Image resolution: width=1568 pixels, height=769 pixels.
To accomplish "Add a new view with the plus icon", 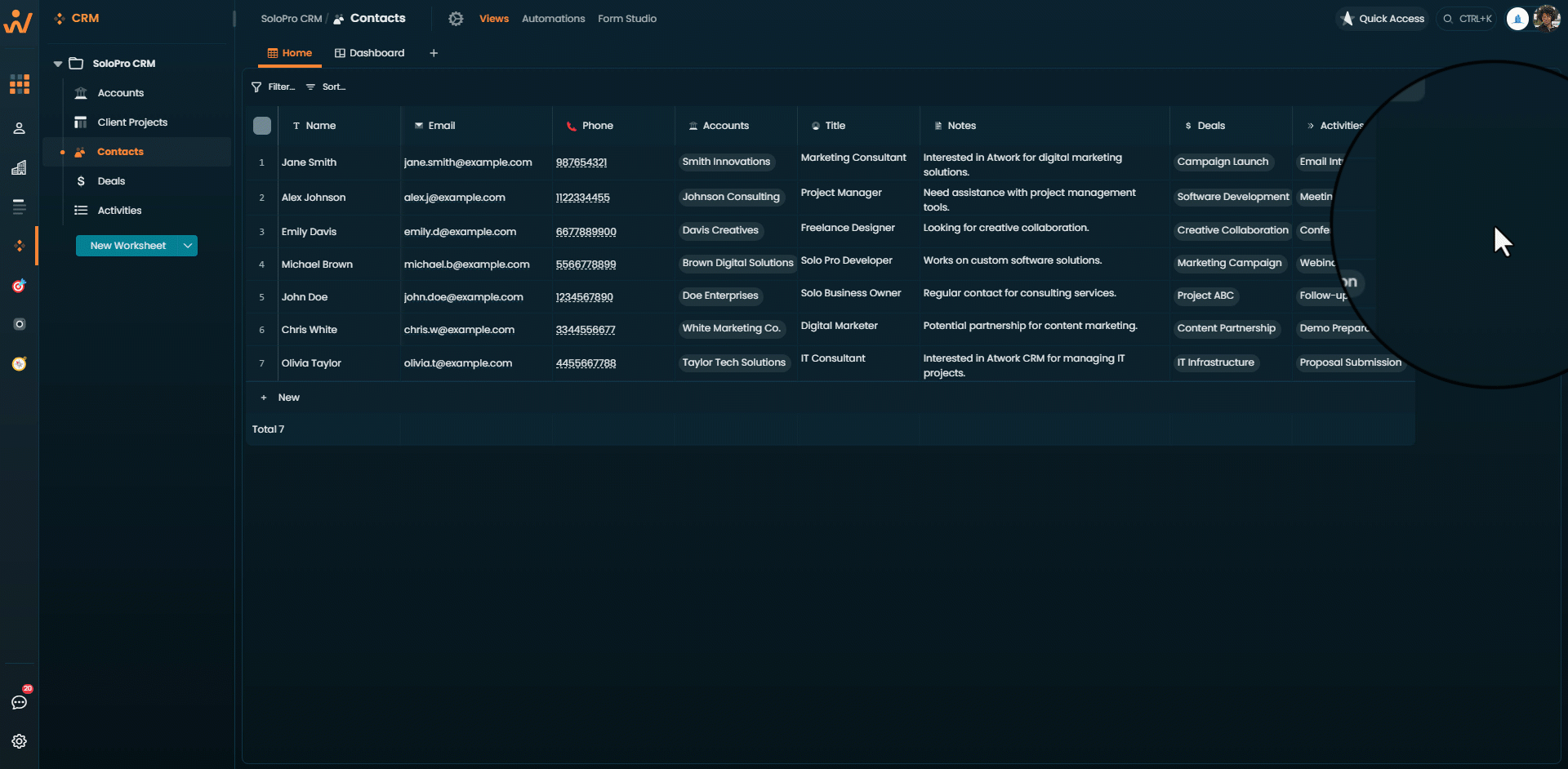I will pyautogui.click(x=434, y=53).
